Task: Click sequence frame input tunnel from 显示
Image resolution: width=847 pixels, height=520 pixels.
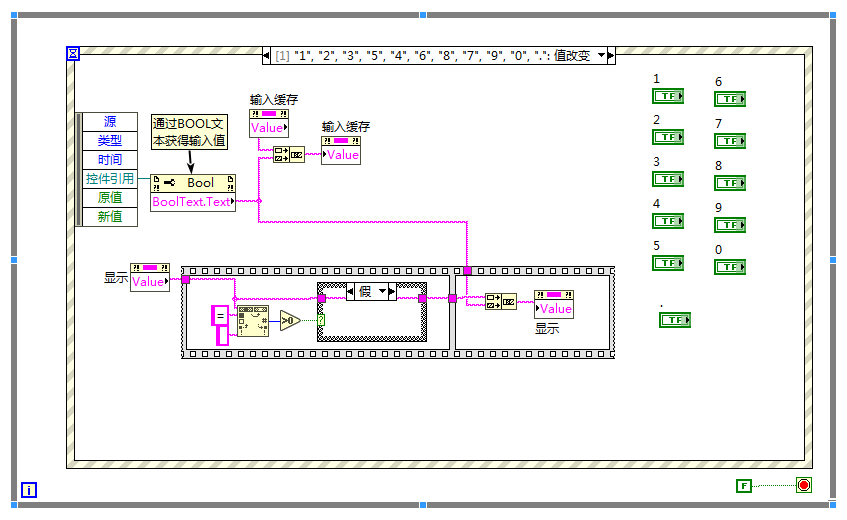Action: (186, 279)
